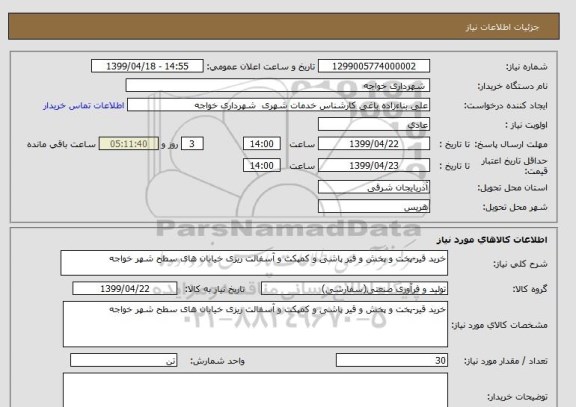Click the label توضیحات خریدار
Image resolution: width=576 pixels, height=407 pixels.
pyautogui.click(x=517, y=397)
